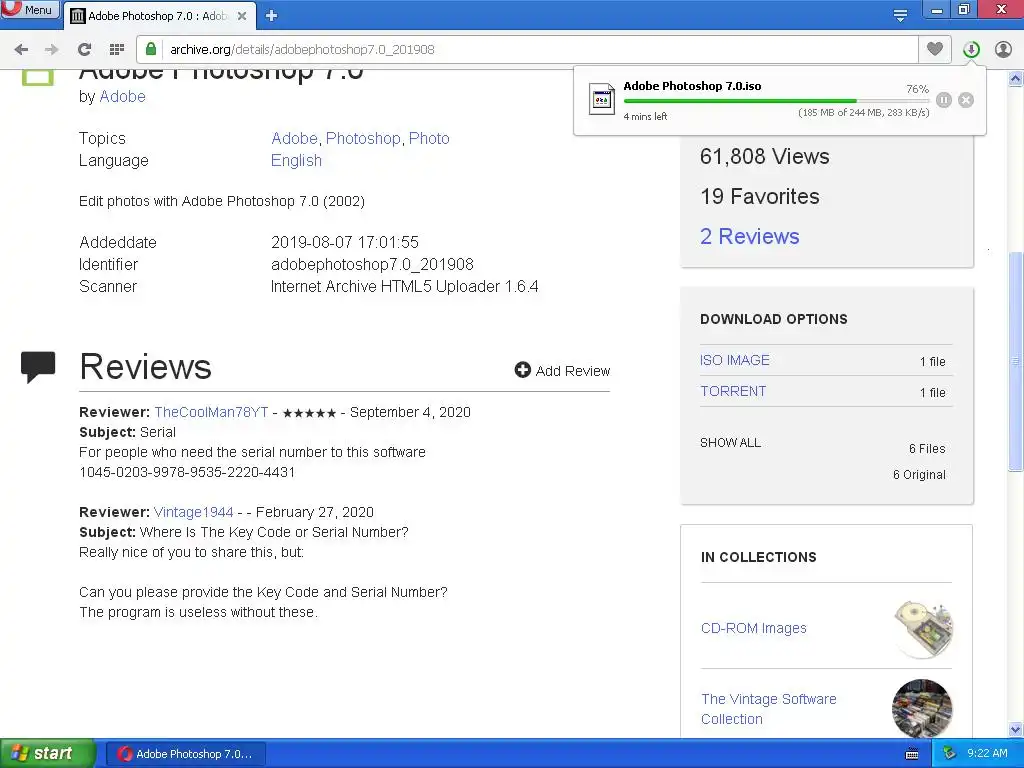Click the page scrollbar up arrow
The height and width of the screenshot is (768, 1024).
coord(1016,79)
